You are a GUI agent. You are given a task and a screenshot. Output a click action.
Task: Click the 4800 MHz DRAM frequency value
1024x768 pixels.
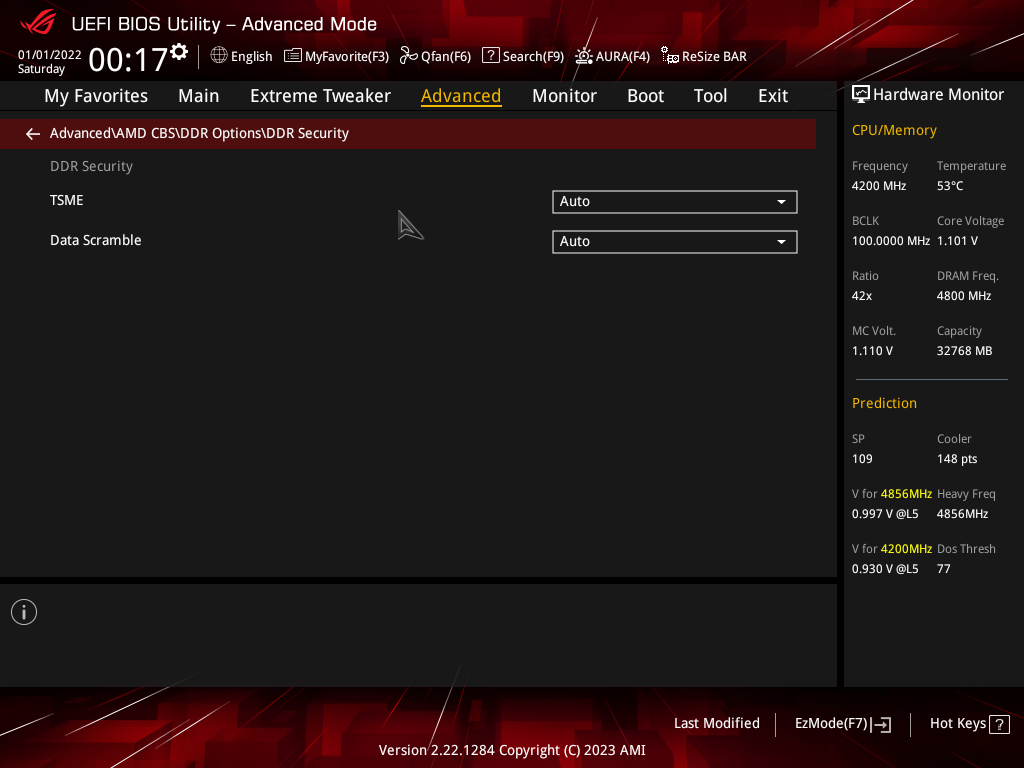pyautogui.click(x=964, y=296)
